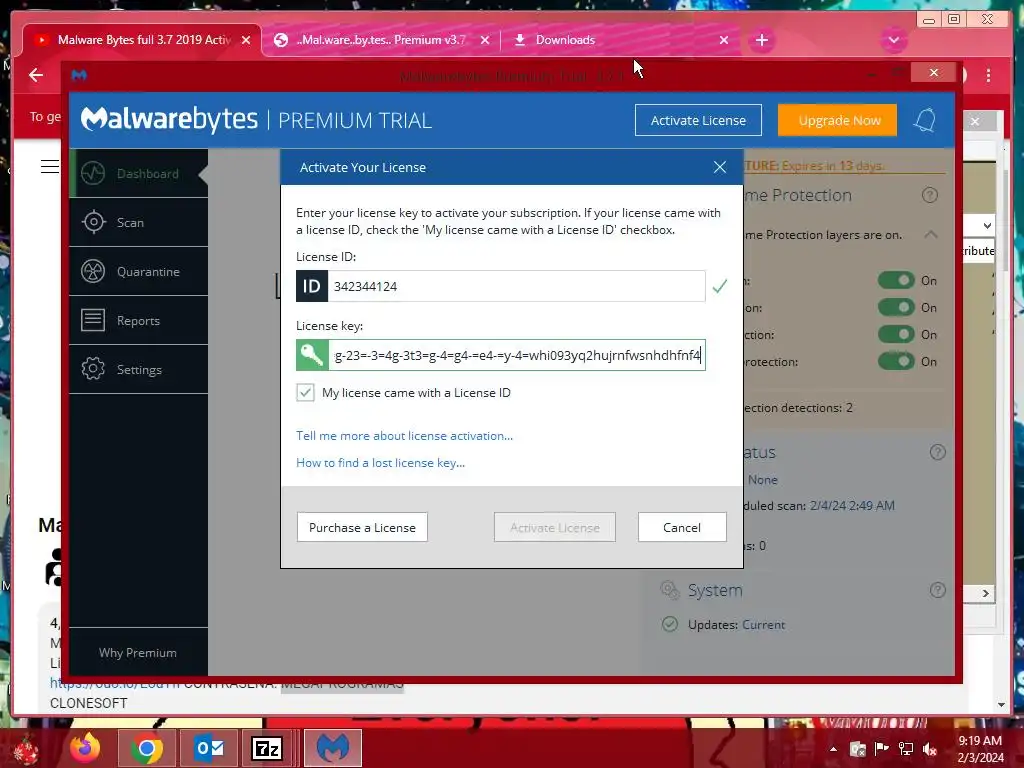1024x768 pixels.
Task: Open the Settings section in sidebar
Action: click(139, 370)
